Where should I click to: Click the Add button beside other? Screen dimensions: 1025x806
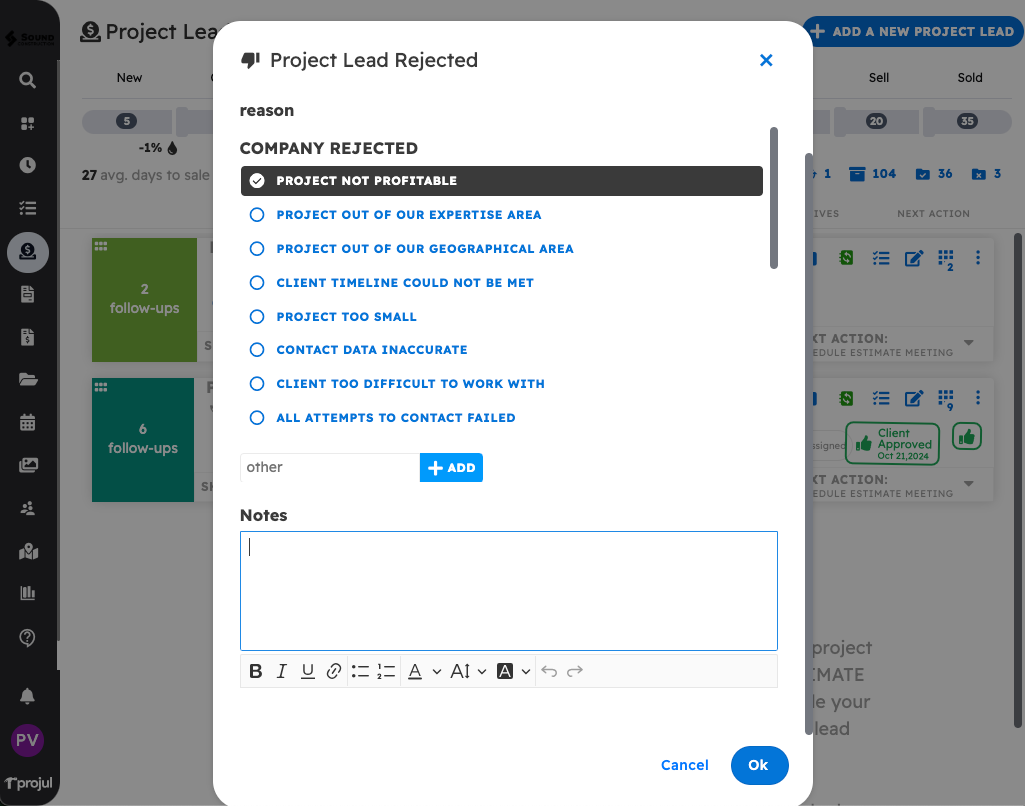(x=451, y=467)
